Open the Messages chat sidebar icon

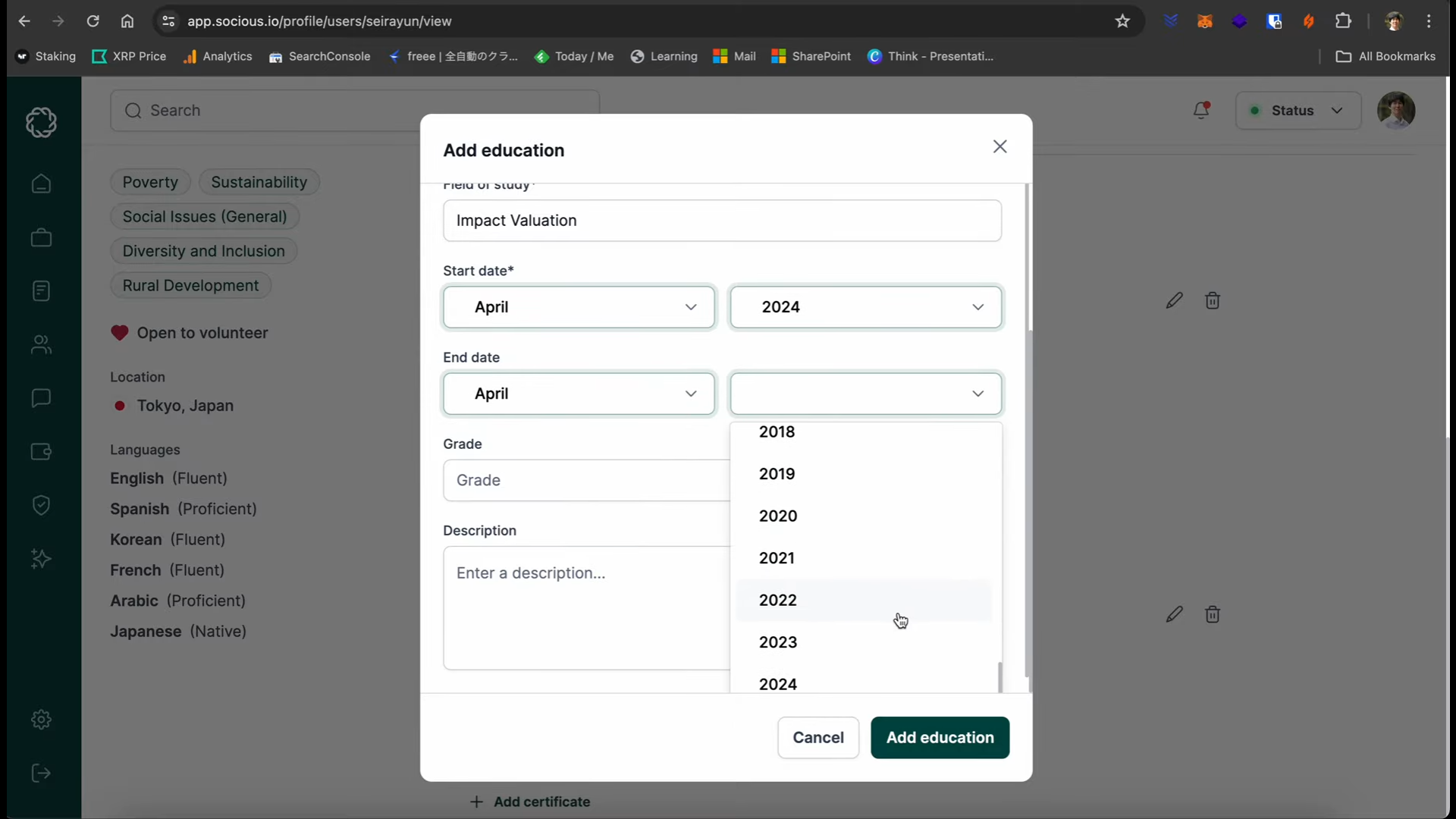tap(41, 398)
